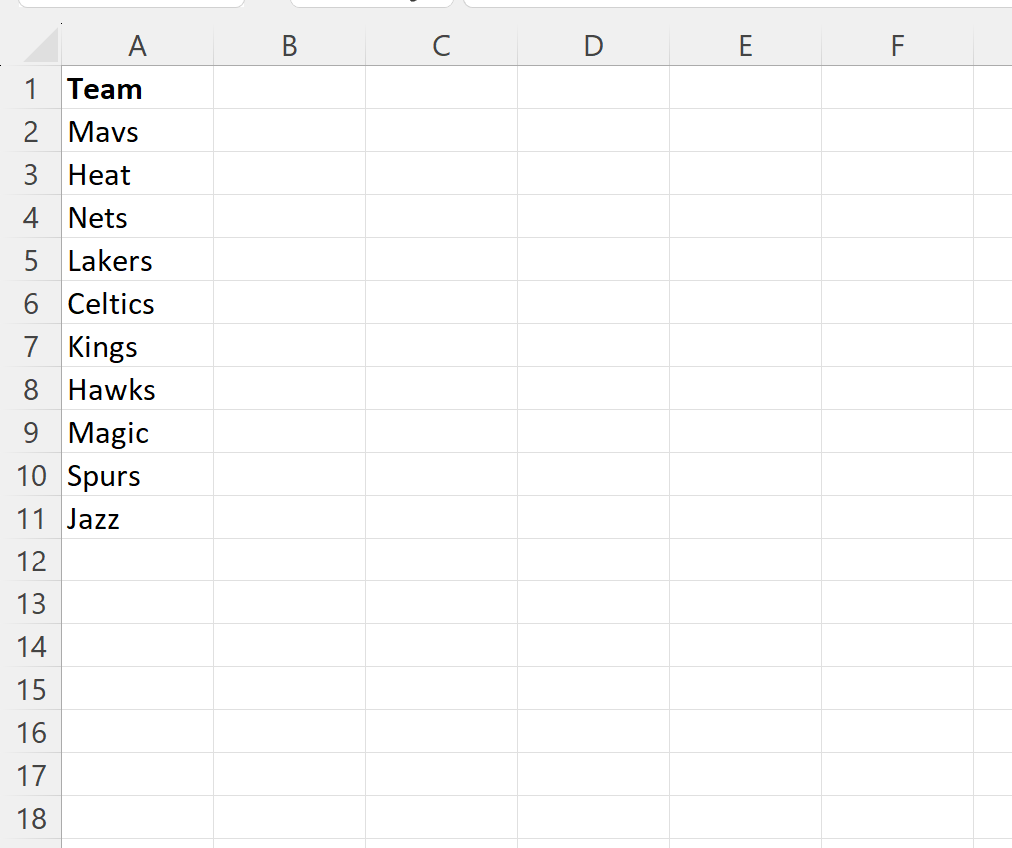Select column header F
Viewport: 1012px width, 848px height.
897,45
